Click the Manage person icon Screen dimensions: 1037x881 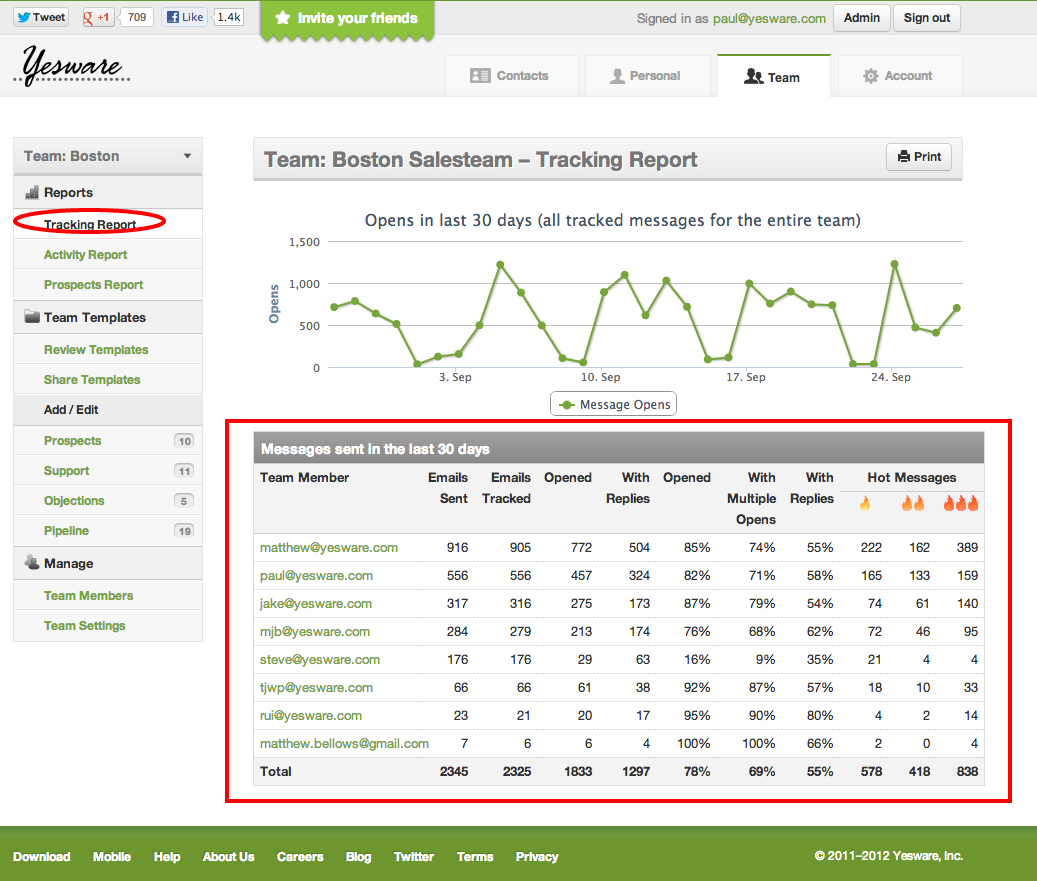(x=32, y=562)
